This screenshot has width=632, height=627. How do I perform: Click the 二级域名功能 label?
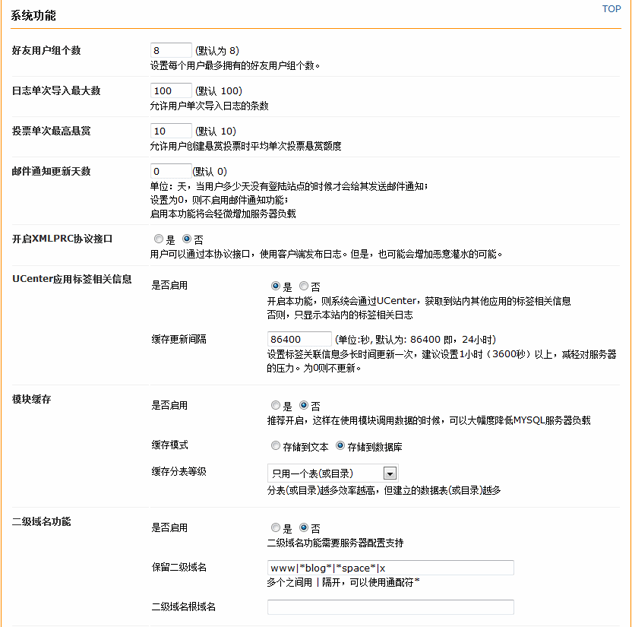pyautogui.click(x=41, y=521)
